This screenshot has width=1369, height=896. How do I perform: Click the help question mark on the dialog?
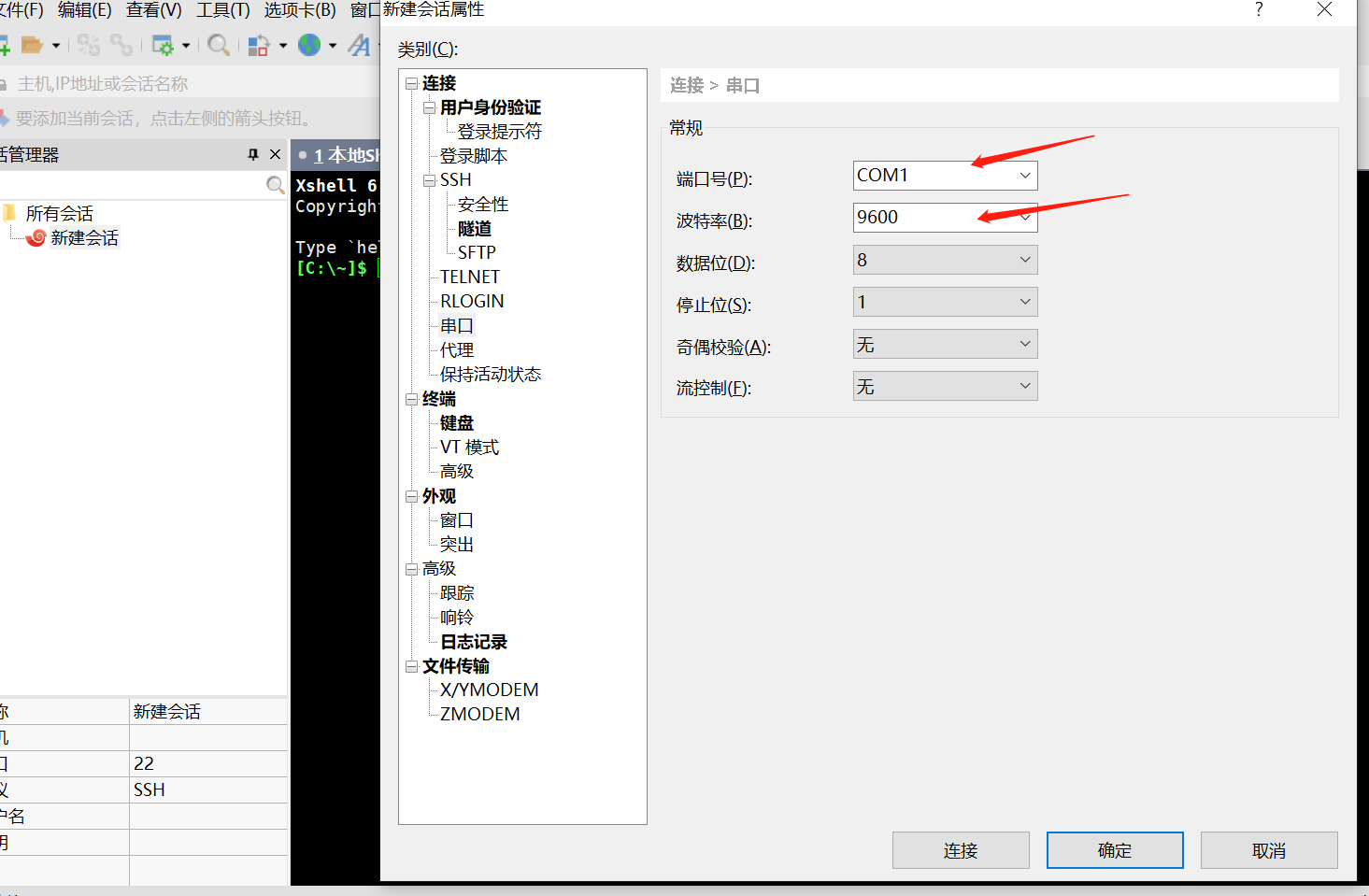coord(1259,10)
